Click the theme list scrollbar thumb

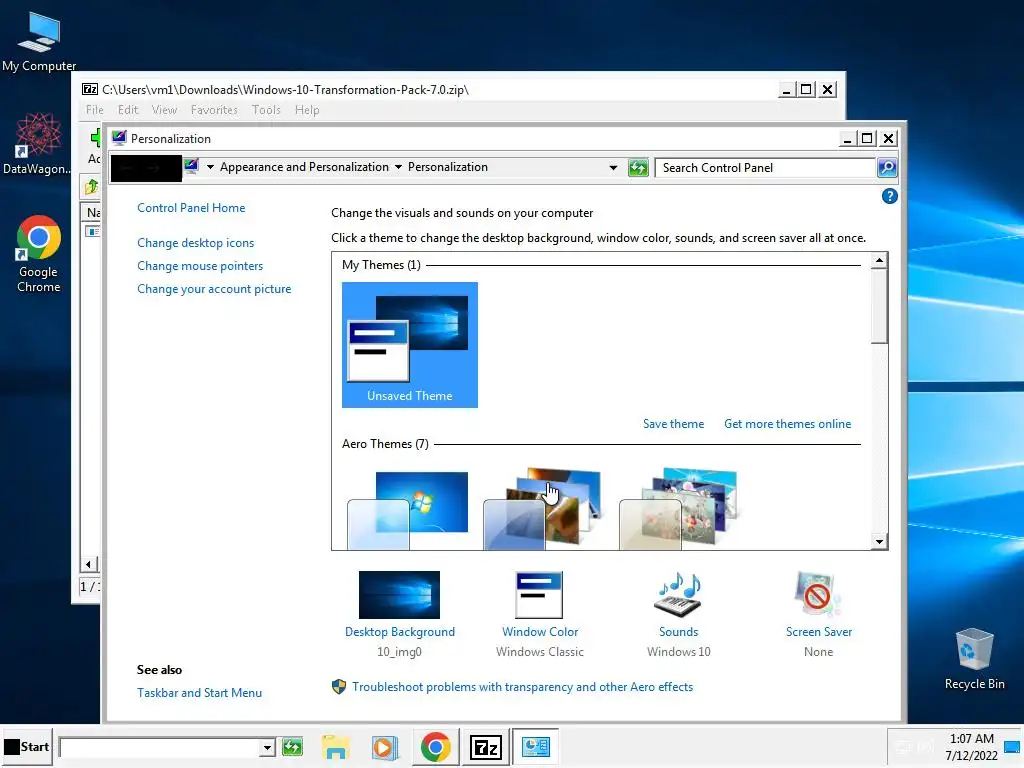point(879,306)
